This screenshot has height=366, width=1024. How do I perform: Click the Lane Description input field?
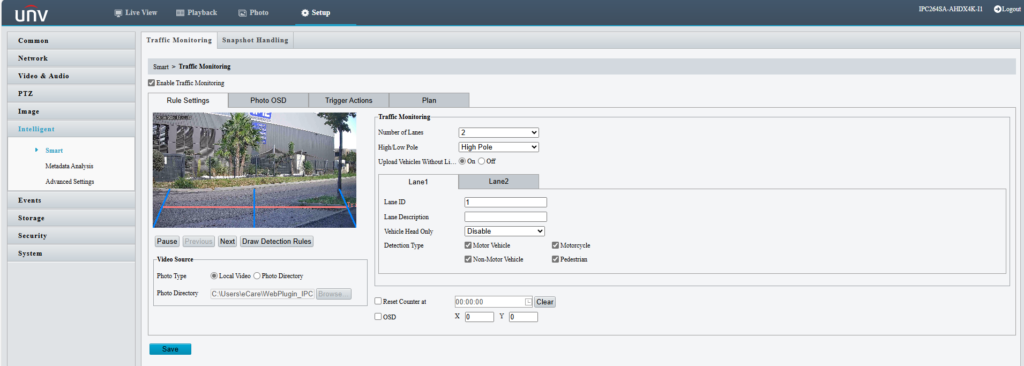(505, 216)
